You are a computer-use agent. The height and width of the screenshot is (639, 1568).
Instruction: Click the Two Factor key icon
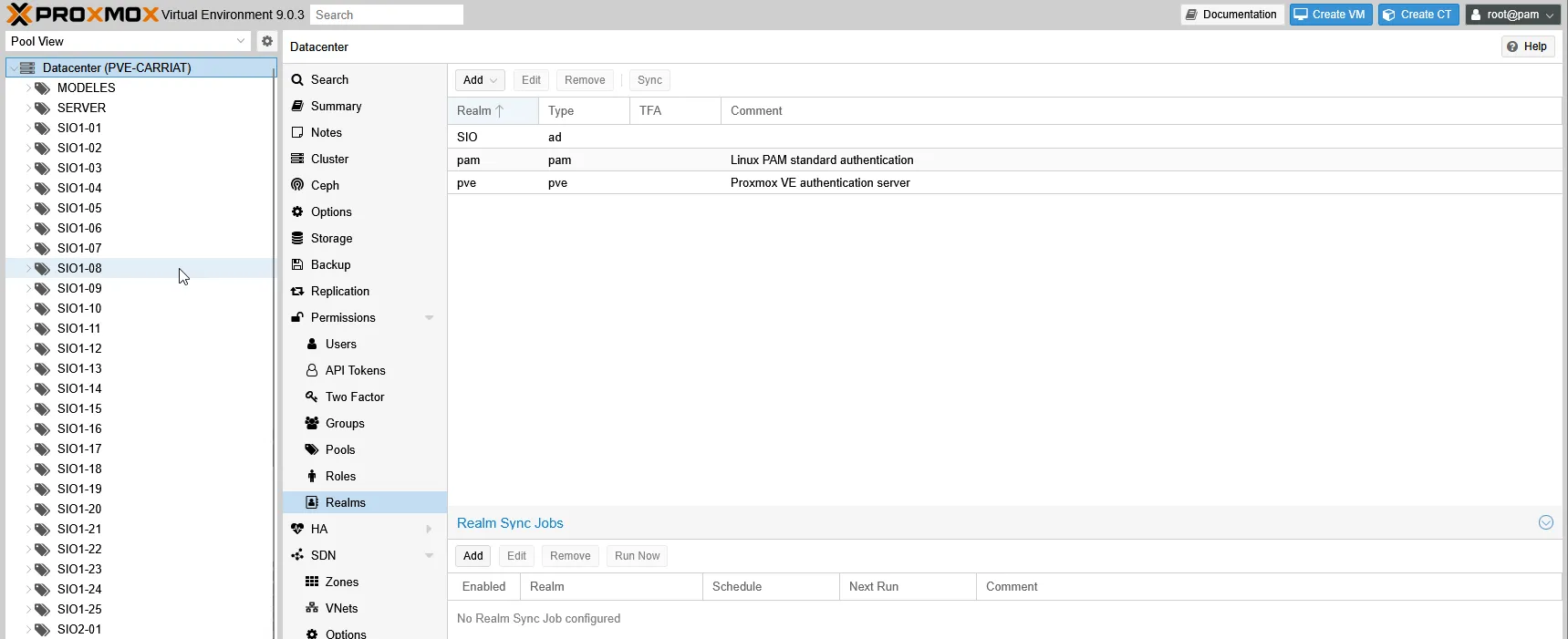[x=312, y=397]
